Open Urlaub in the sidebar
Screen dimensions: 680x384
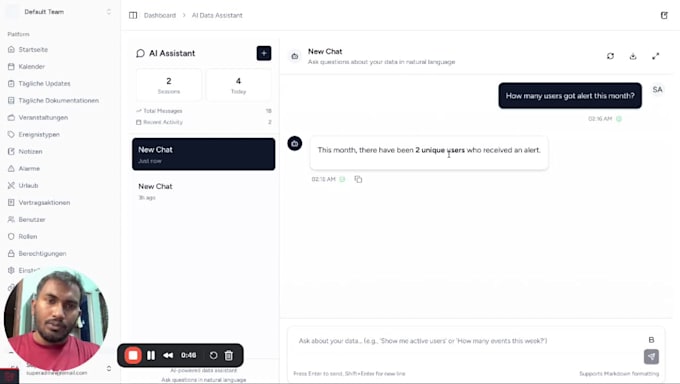tap(28, 185)
